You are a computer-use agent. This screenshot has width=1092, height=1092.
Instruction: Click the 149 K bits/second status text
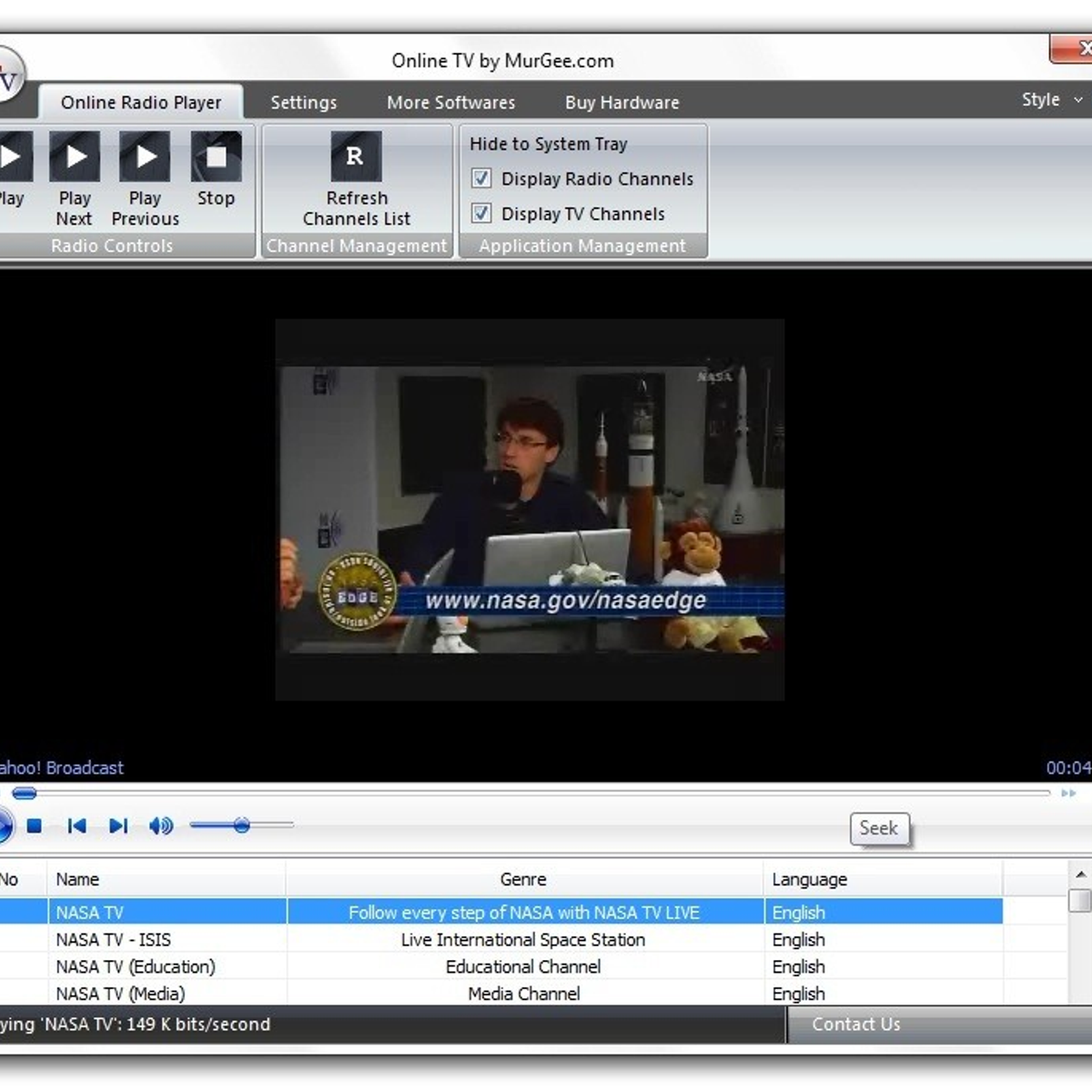pos(198,1024)
